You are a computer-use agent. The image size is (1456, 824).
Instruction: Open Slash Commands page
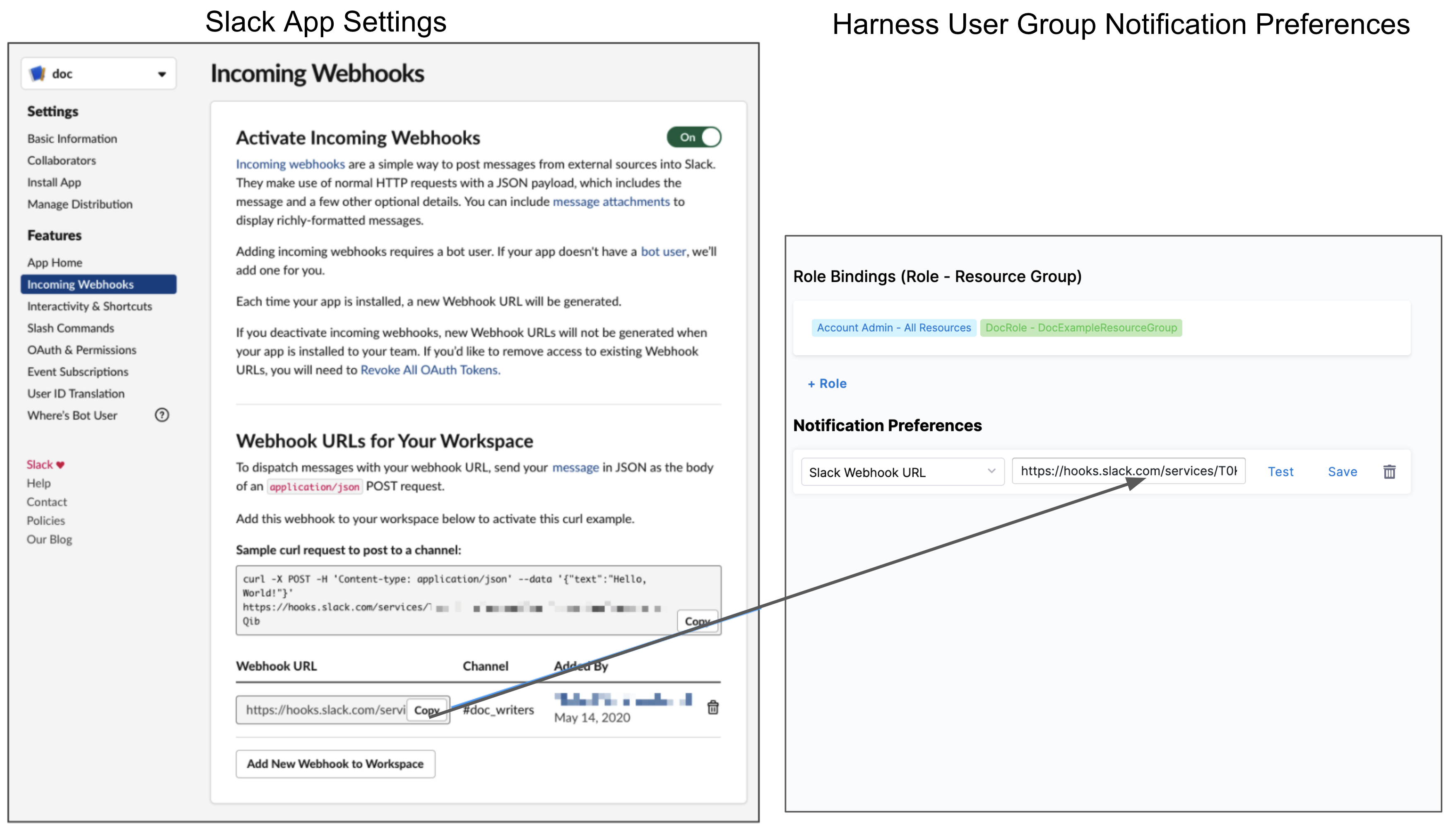pyautogui.click(x=71, y=328)
